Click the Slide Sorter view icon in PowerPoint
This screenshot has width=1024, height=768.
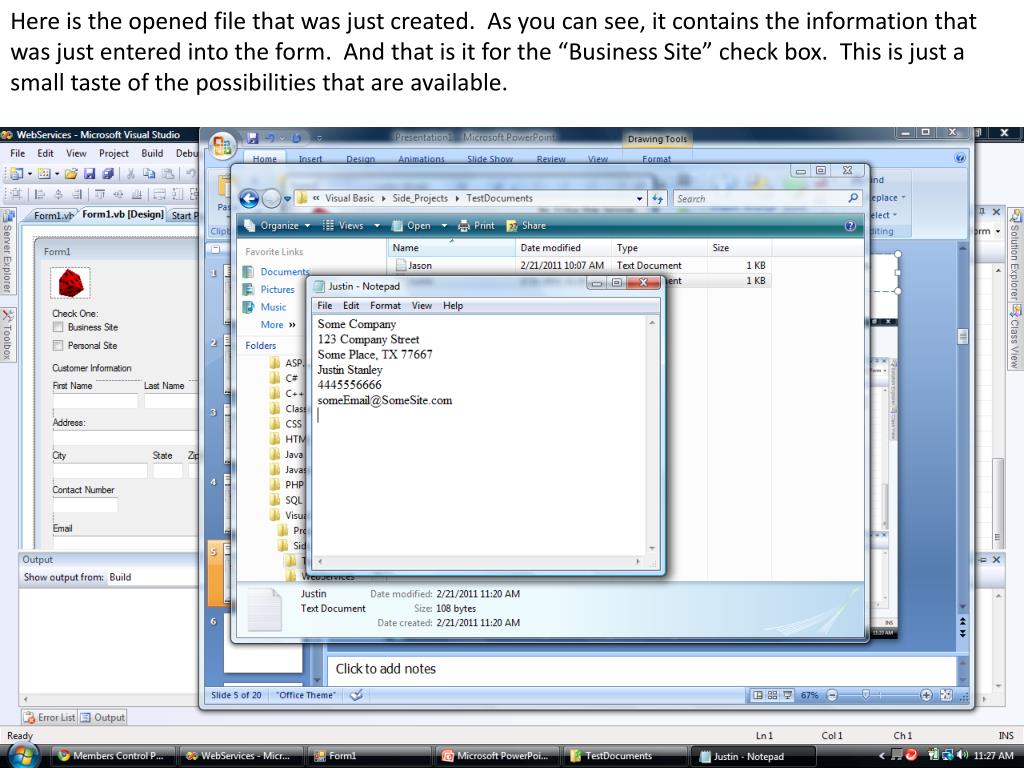(773, 696)
